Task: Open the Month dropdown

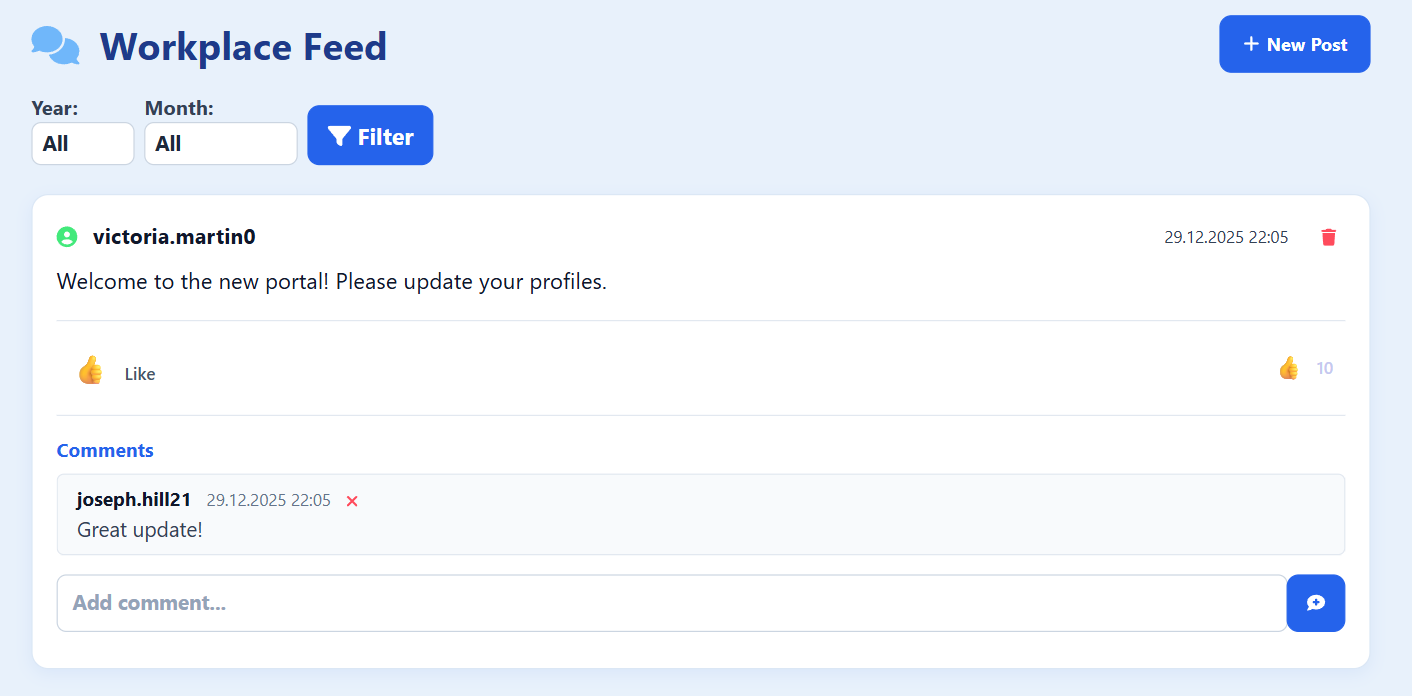Action: point(221,143)
